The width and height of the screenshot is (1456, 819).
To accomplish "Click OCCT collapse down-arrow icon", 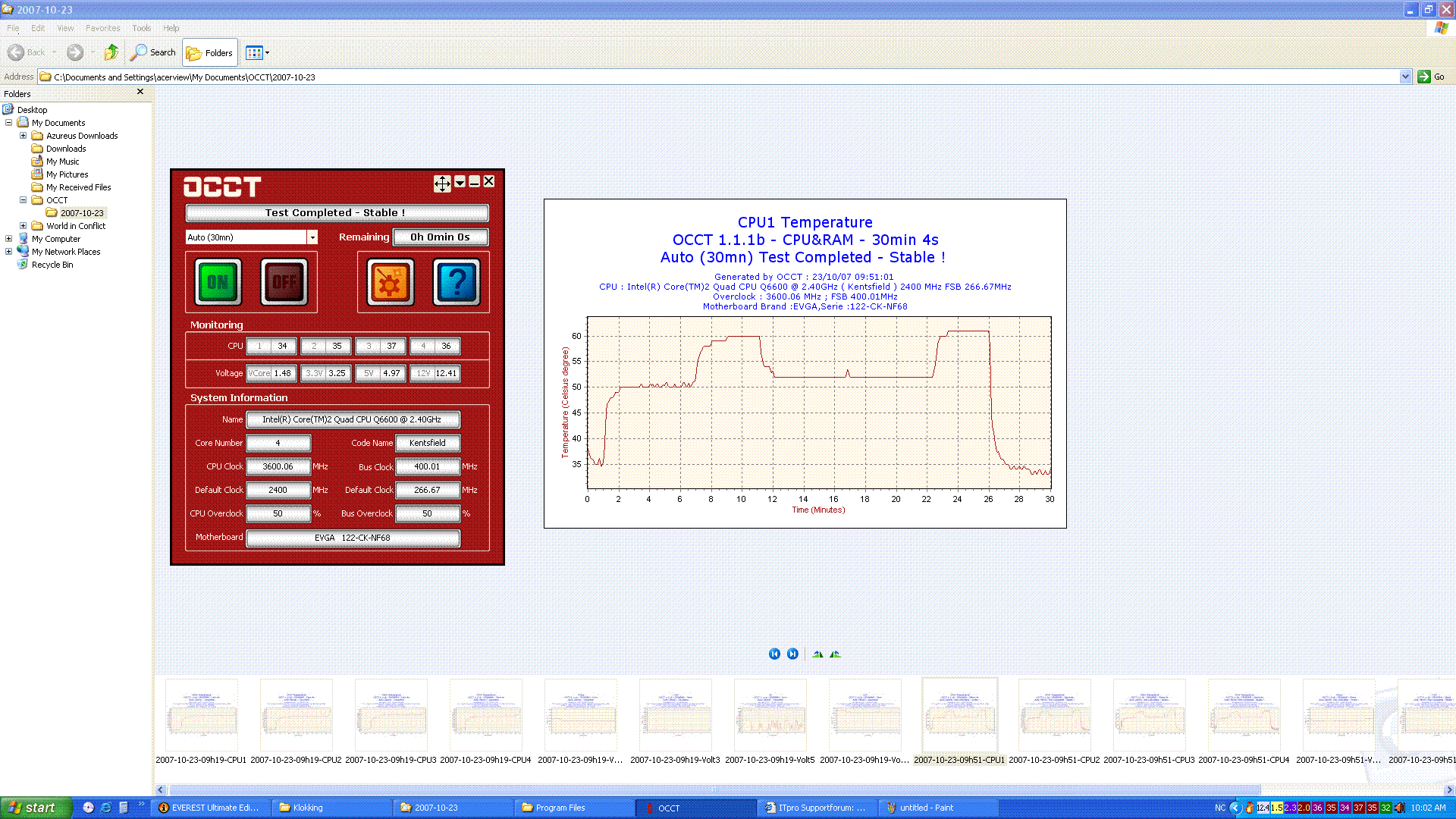I will (460, 182).
